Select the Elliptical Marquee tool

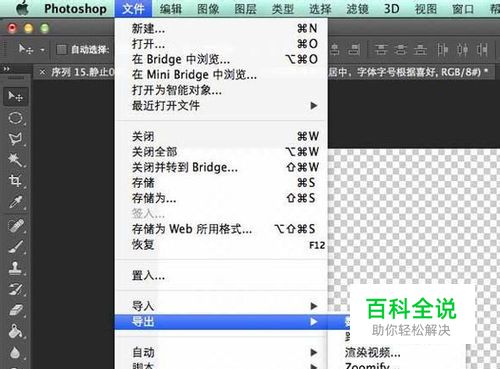(15, 118)
